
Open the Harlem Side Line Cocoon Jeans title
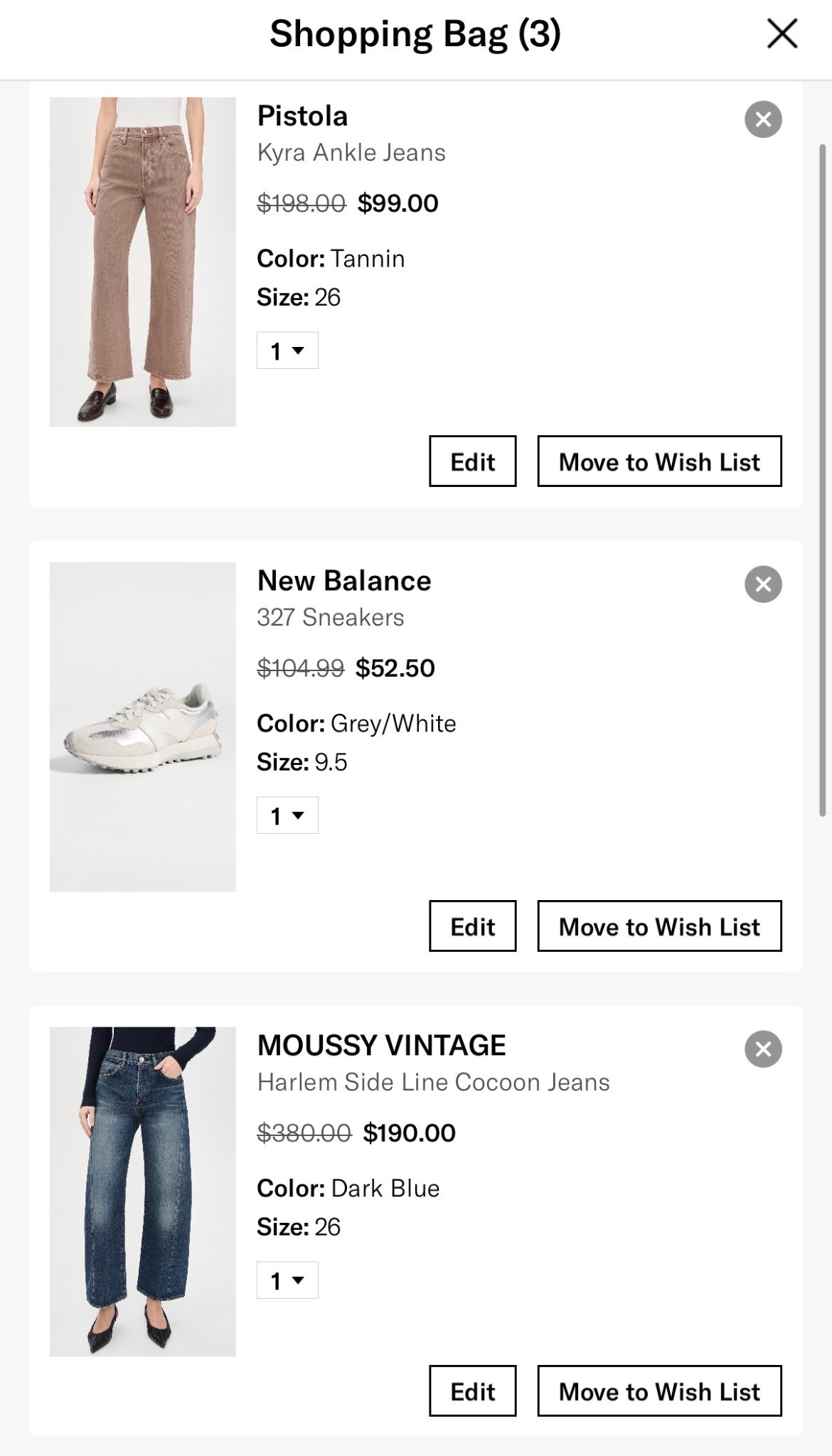coord(433,1082)
